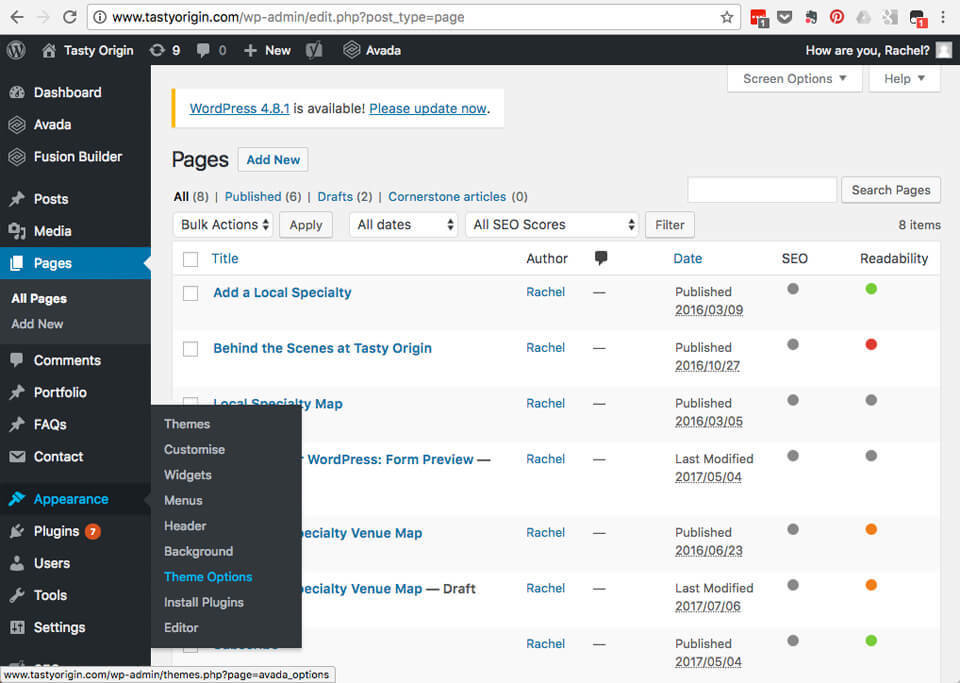The width and height of the screenshot is (960, 683).
Task: Click the Add New button beside Pages
Action: click(x=273, y=160)
